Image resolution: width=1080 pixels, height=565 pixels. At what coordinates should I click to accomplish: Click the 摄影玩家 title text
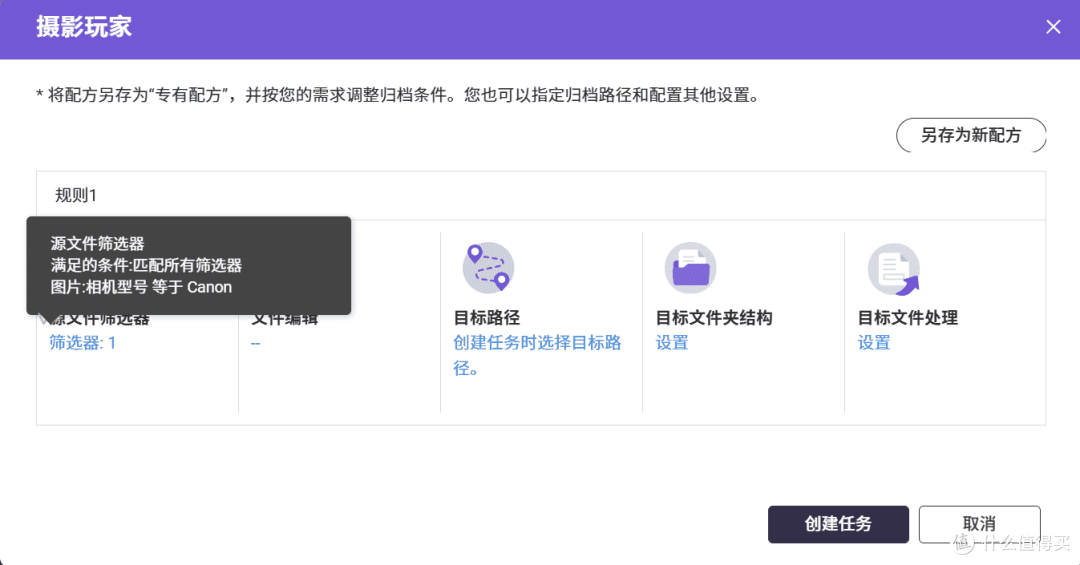pyautogui.click(x=84, y=27)
